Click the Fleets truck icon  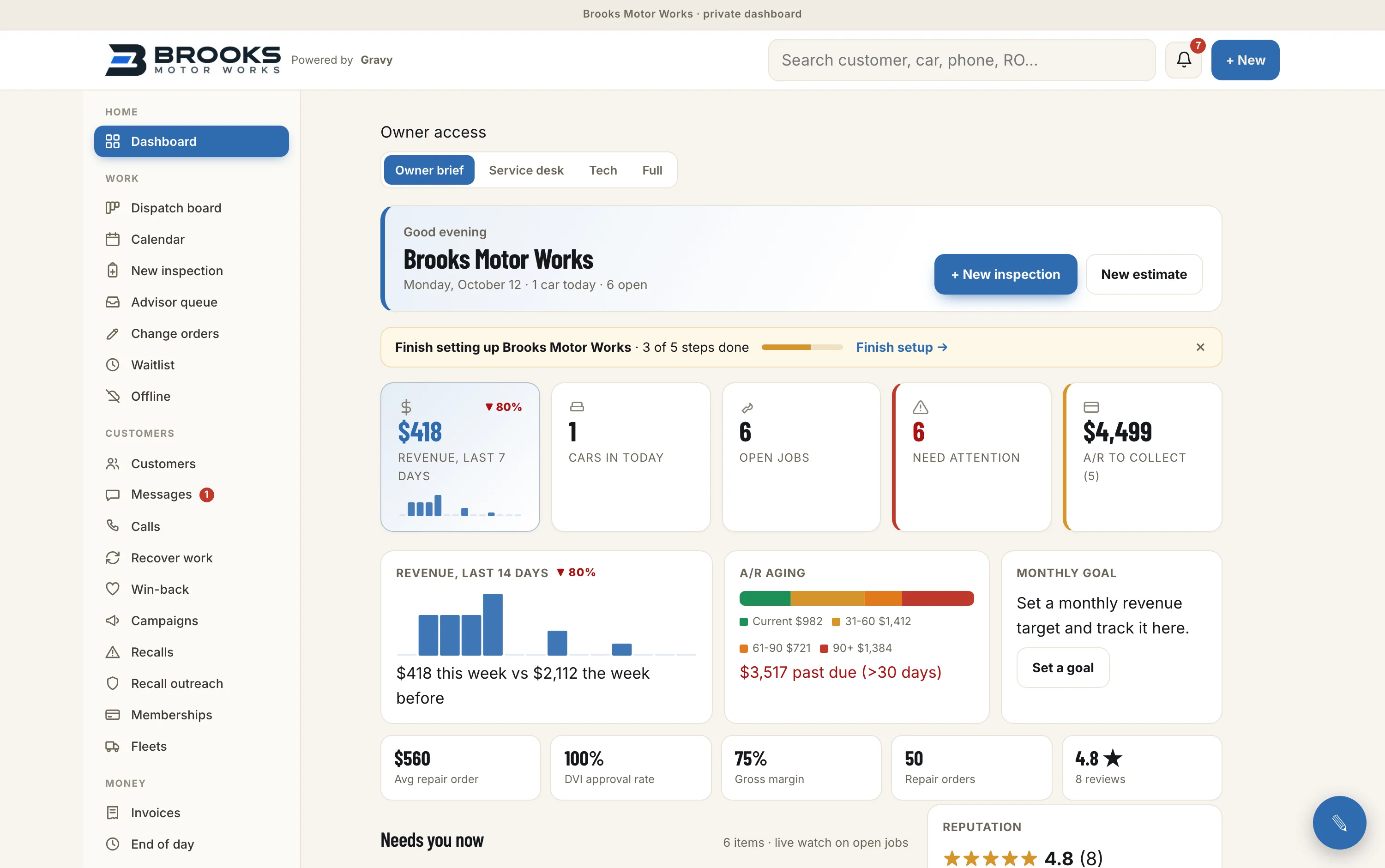113,746
